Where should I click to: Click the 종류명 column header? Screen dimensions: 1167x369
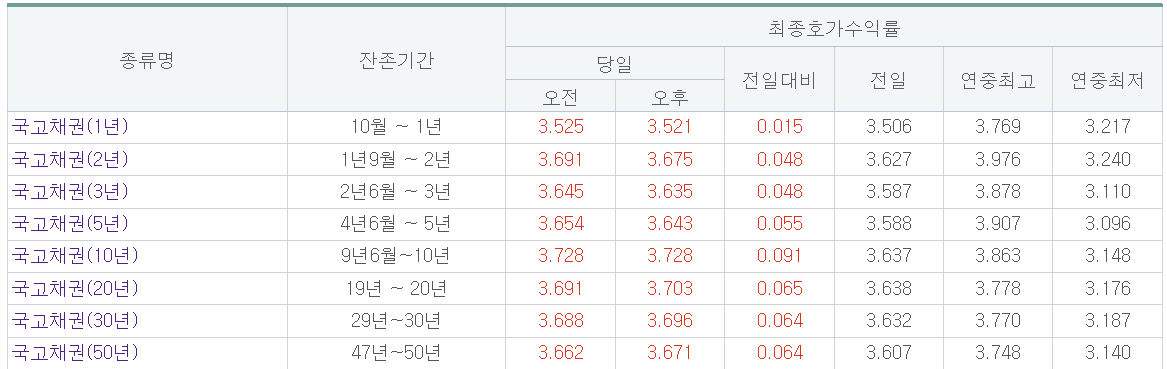tap(147, 60)
